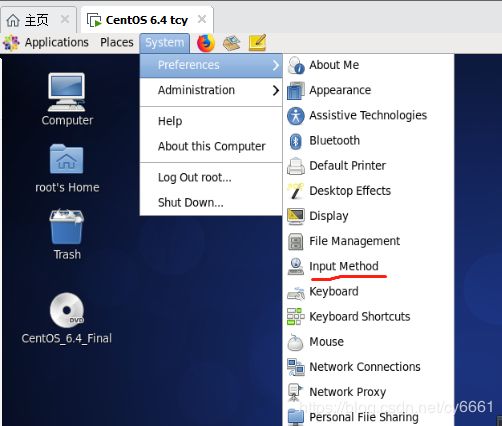Choose Help from System menu
Screen dimensions: 502x426
click(x=211, y=121)
